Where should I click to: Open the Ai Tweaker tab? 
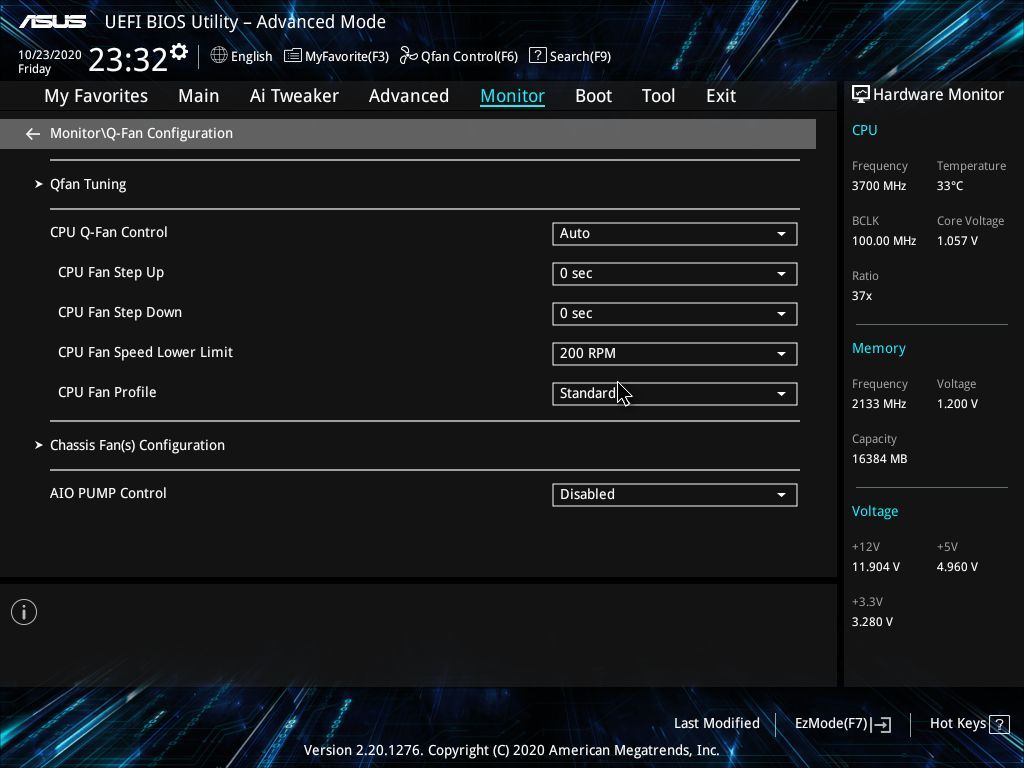294,96
